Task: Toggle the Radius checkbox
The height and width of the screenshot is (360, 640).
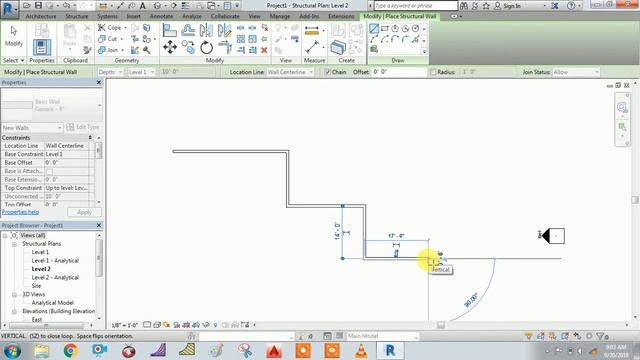Action: tap(433, 72)
